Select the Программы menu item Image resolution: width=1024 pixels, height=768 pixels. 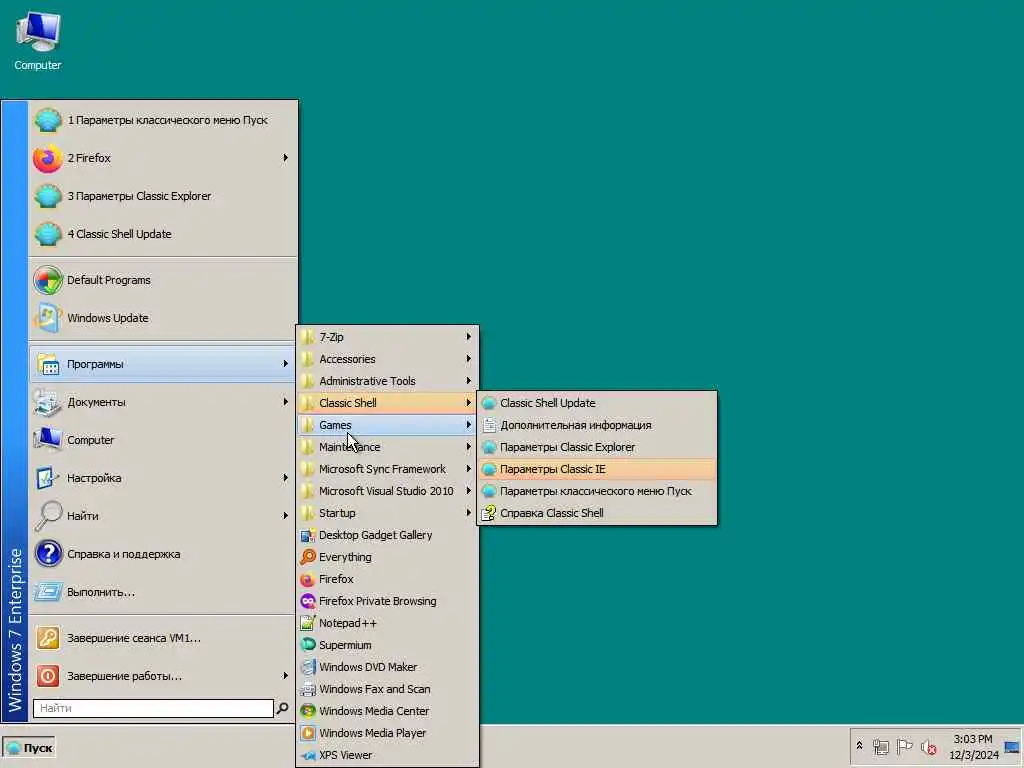click(163, 364)
